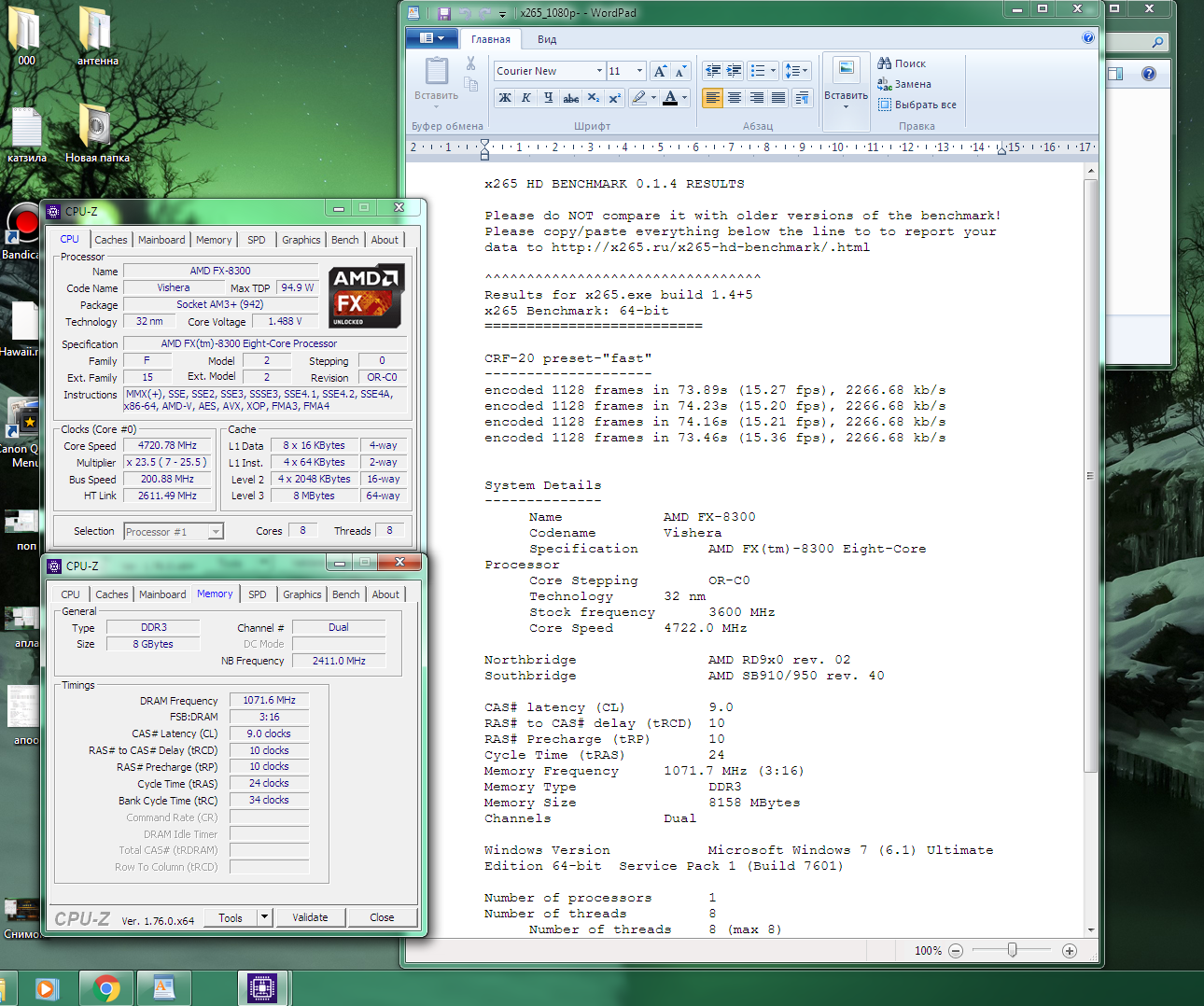Click the Поиск binoculars find icon

point(885,63)
